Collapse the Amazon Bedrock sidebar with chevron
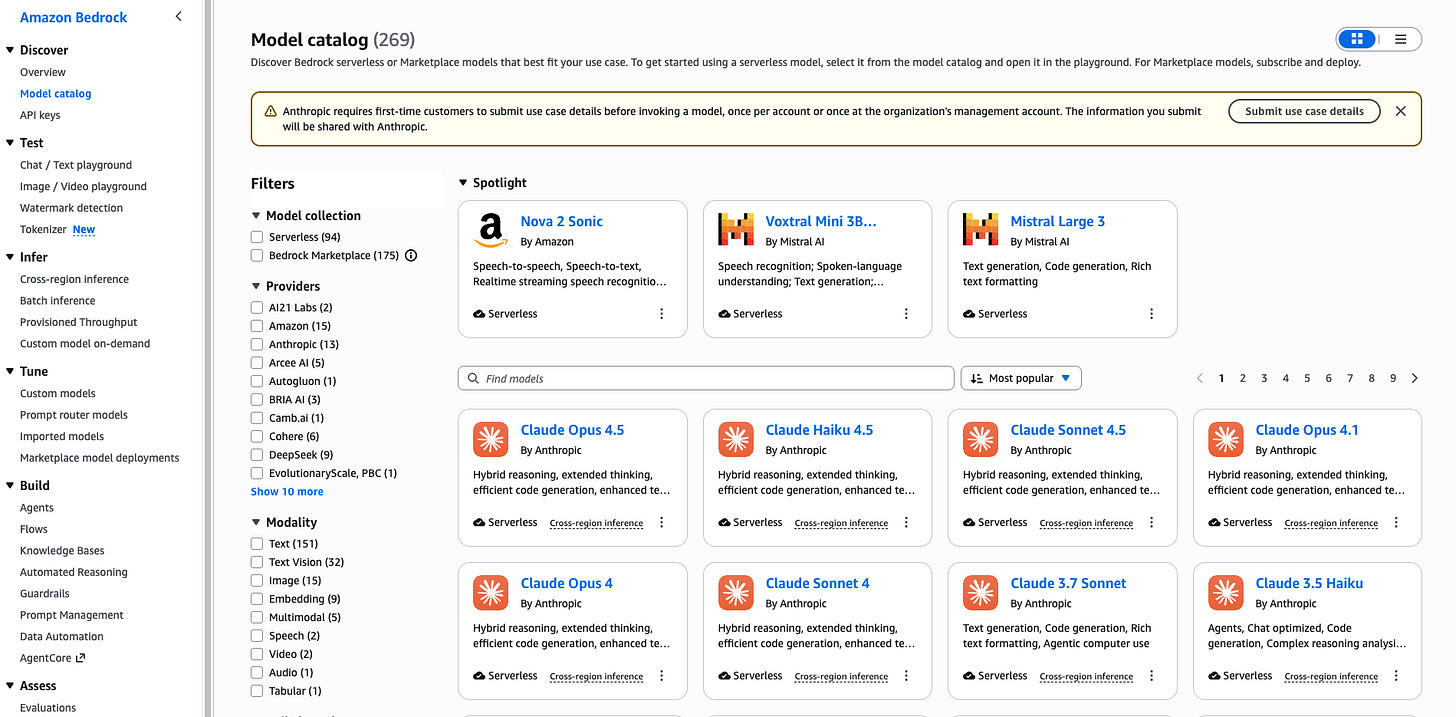The image size is (1456, 717). [178, 17]
